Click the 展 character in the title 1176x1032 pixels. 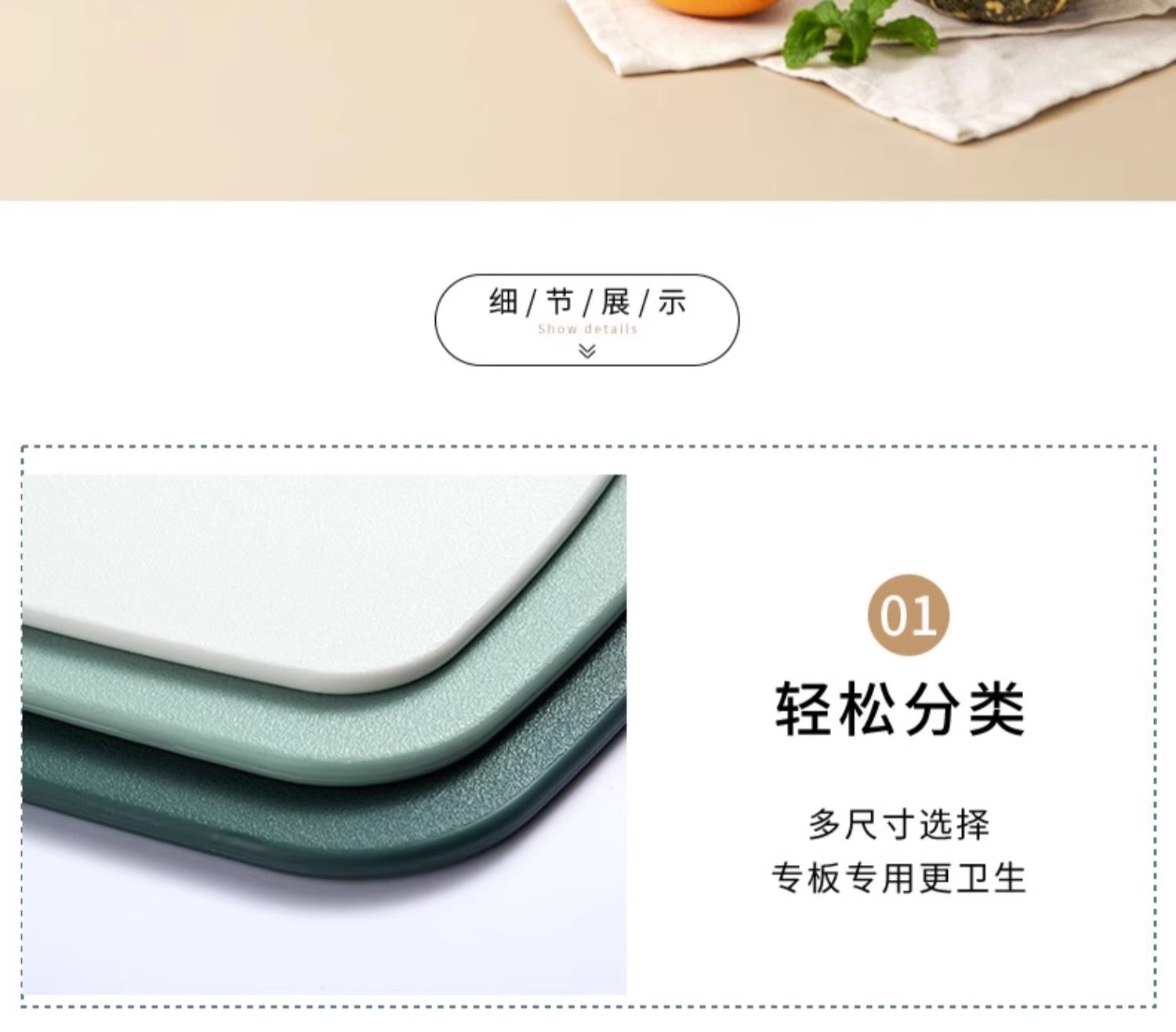[616, 302]
